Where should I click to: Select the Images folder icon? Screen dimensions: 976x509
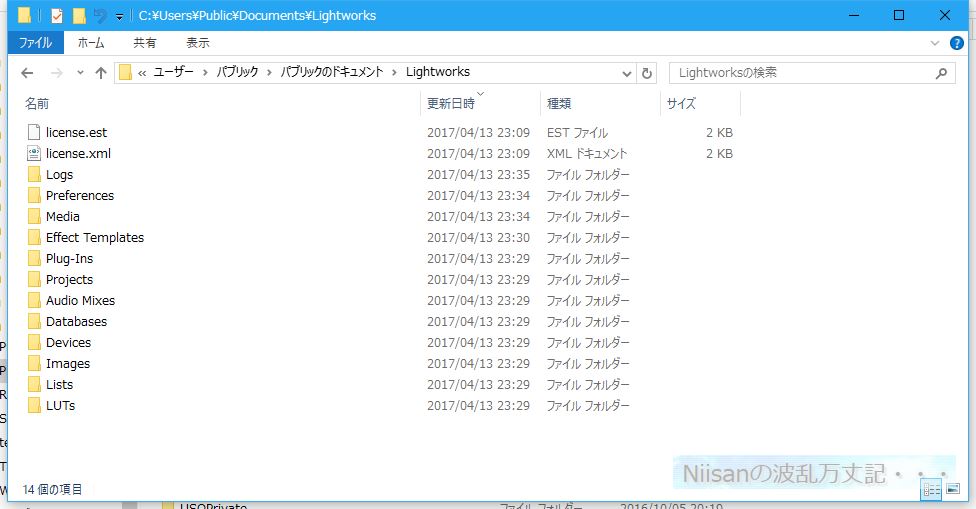tap(34, 363)
